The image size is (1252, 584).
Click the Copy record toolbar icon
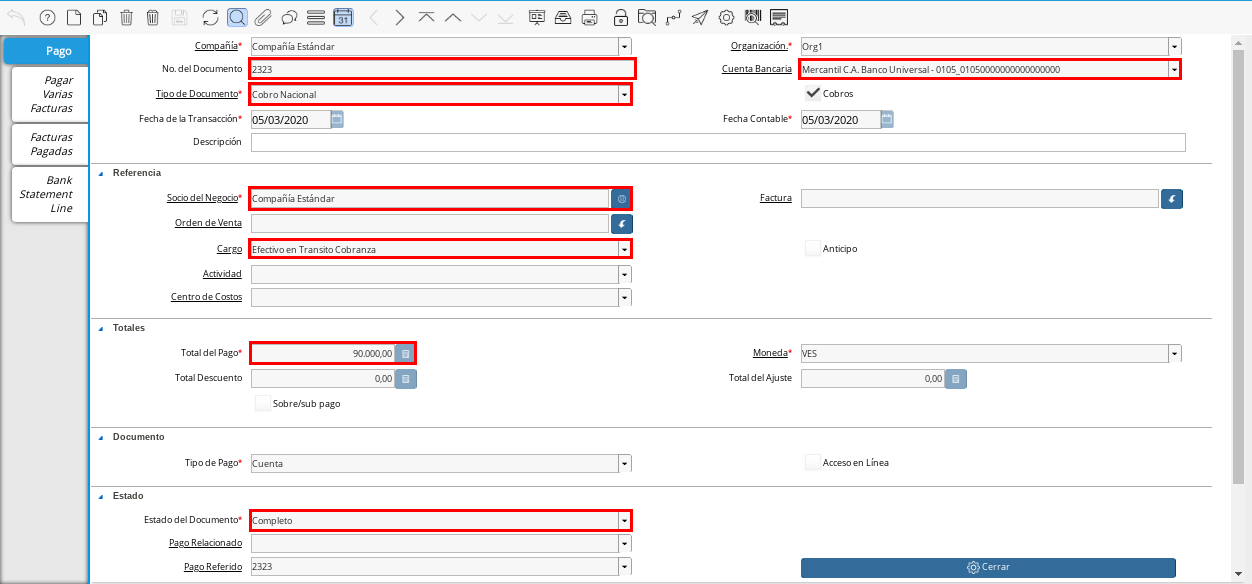[100, 17]
